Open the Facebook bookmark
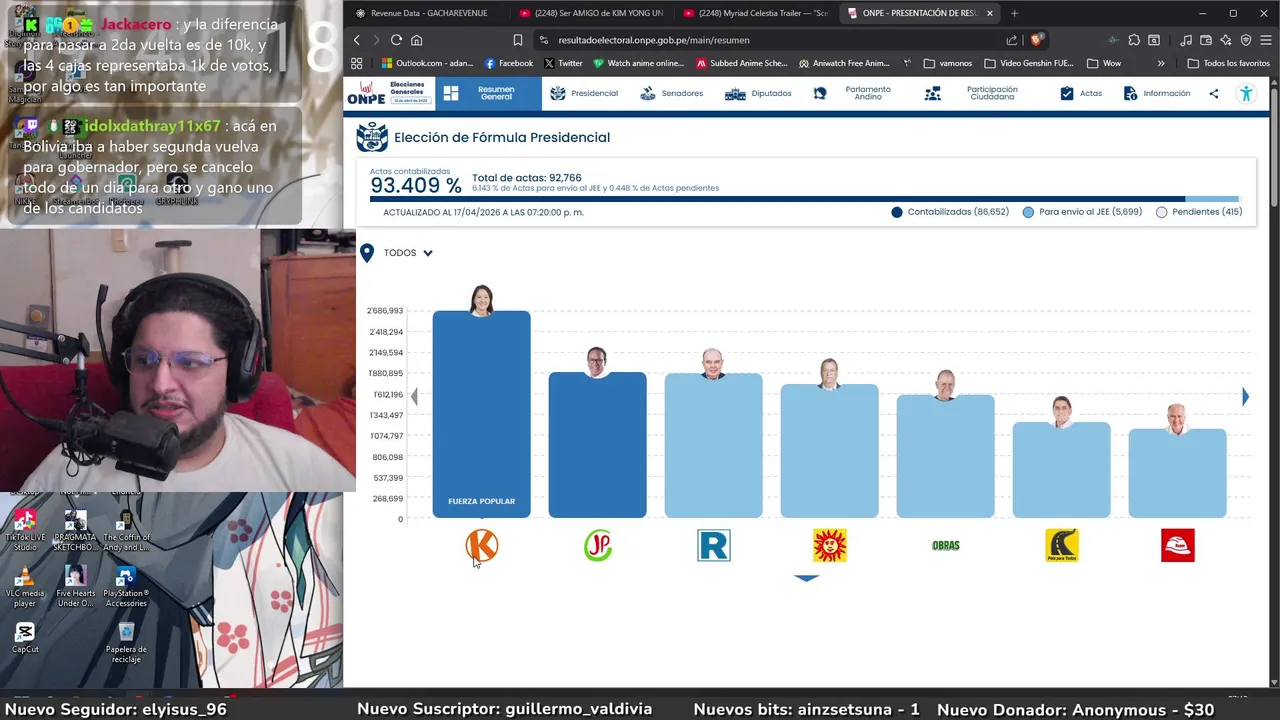1280x720 pixels. click(x=509, y=63)
